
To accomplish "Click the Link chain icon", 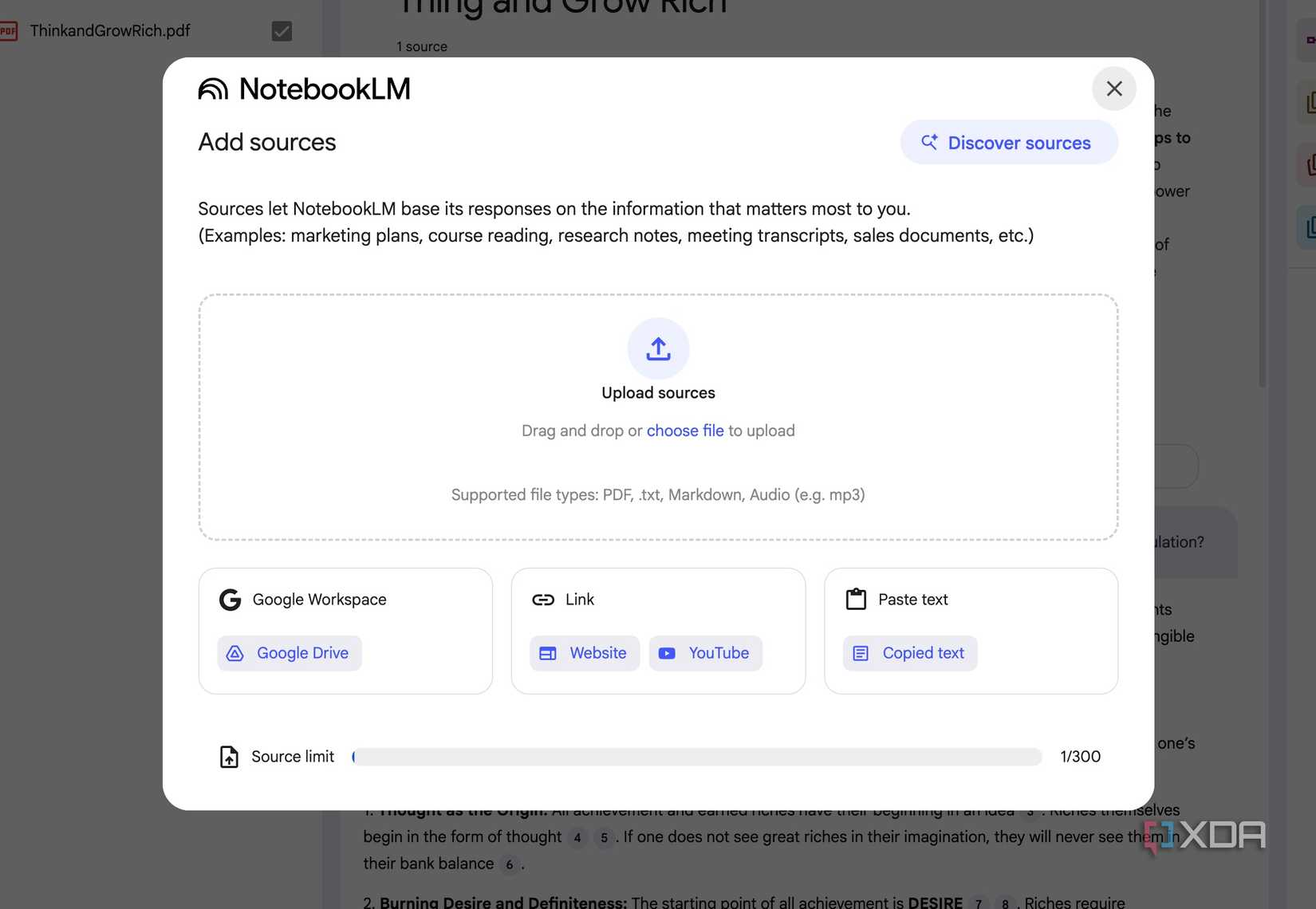I will tap(543, 600).
